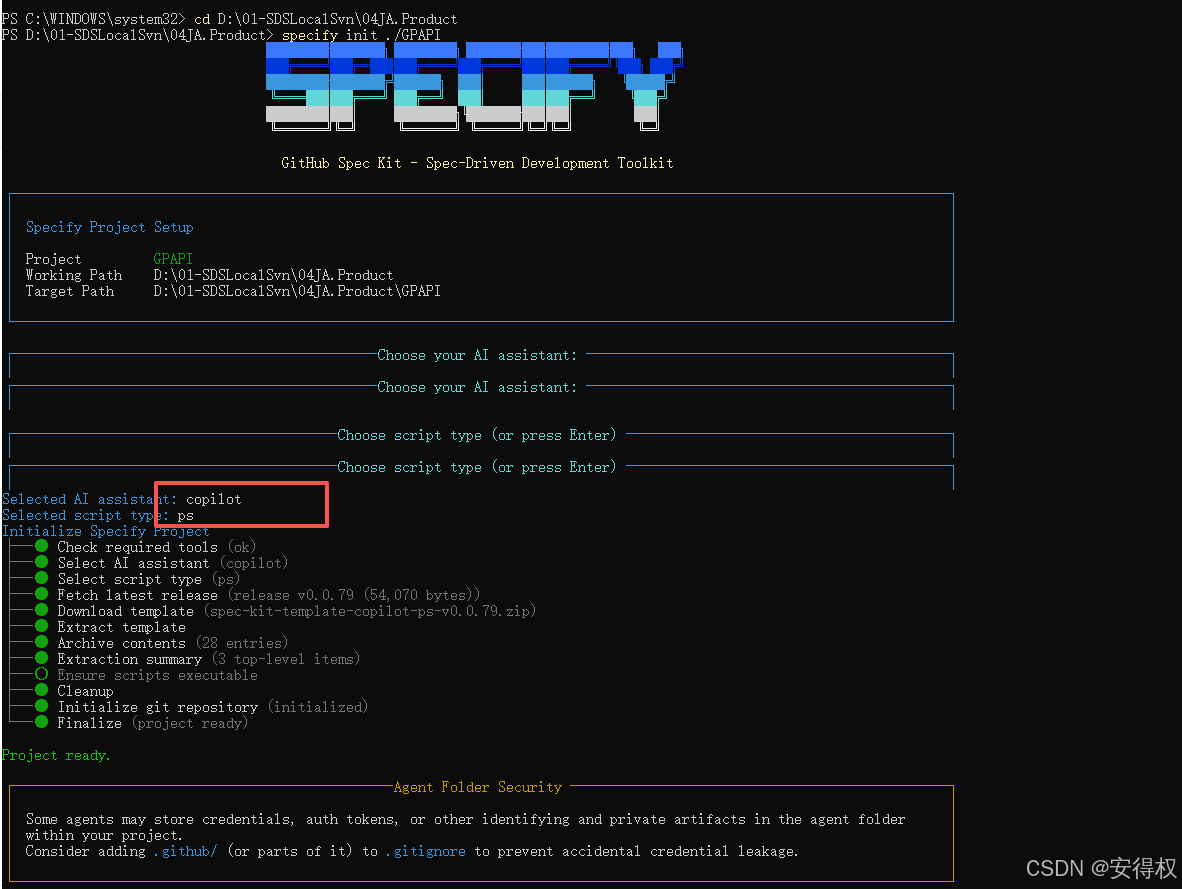Click green status dot beside Cleanup
Image resolution: width=1182 pixels, height=889 pixels.
tap(41, 690)
